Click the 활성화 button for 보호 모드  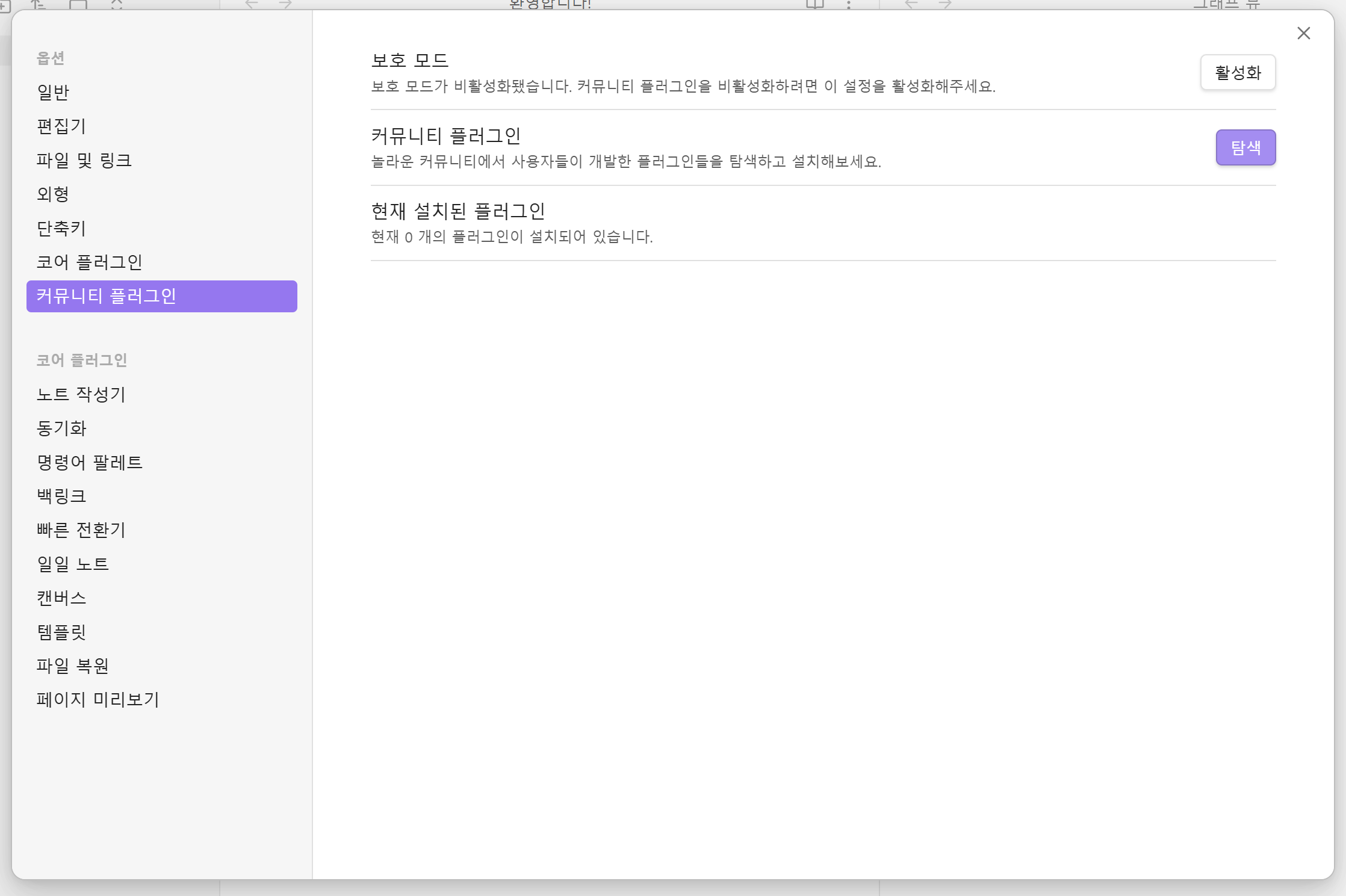1238,73
